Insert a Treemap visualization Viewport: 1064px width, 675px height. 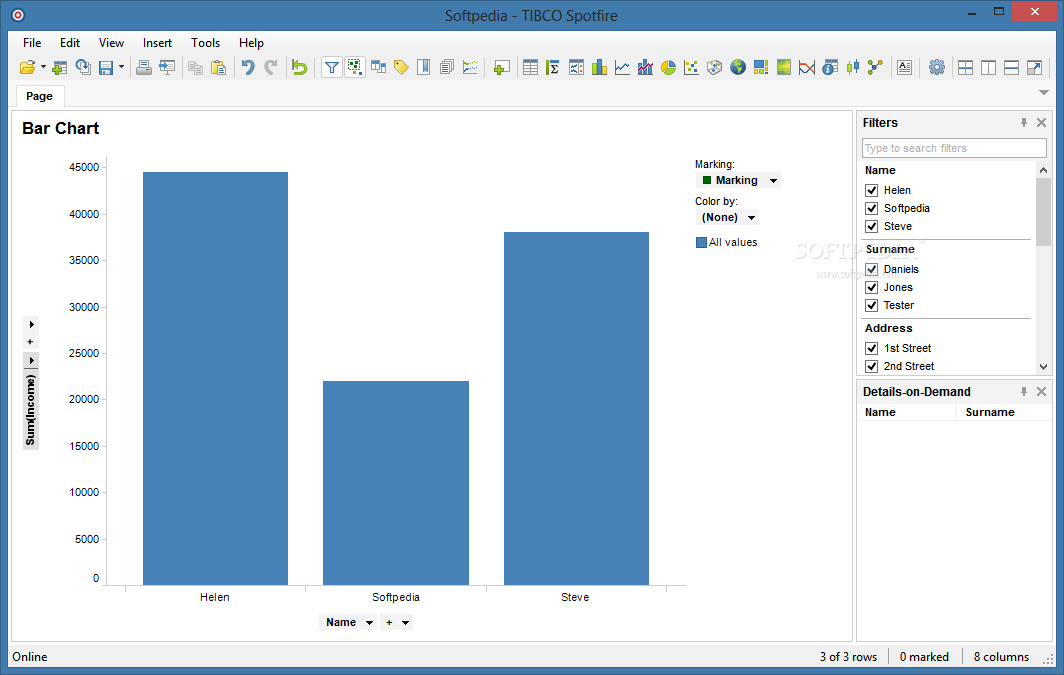[761, 67]
